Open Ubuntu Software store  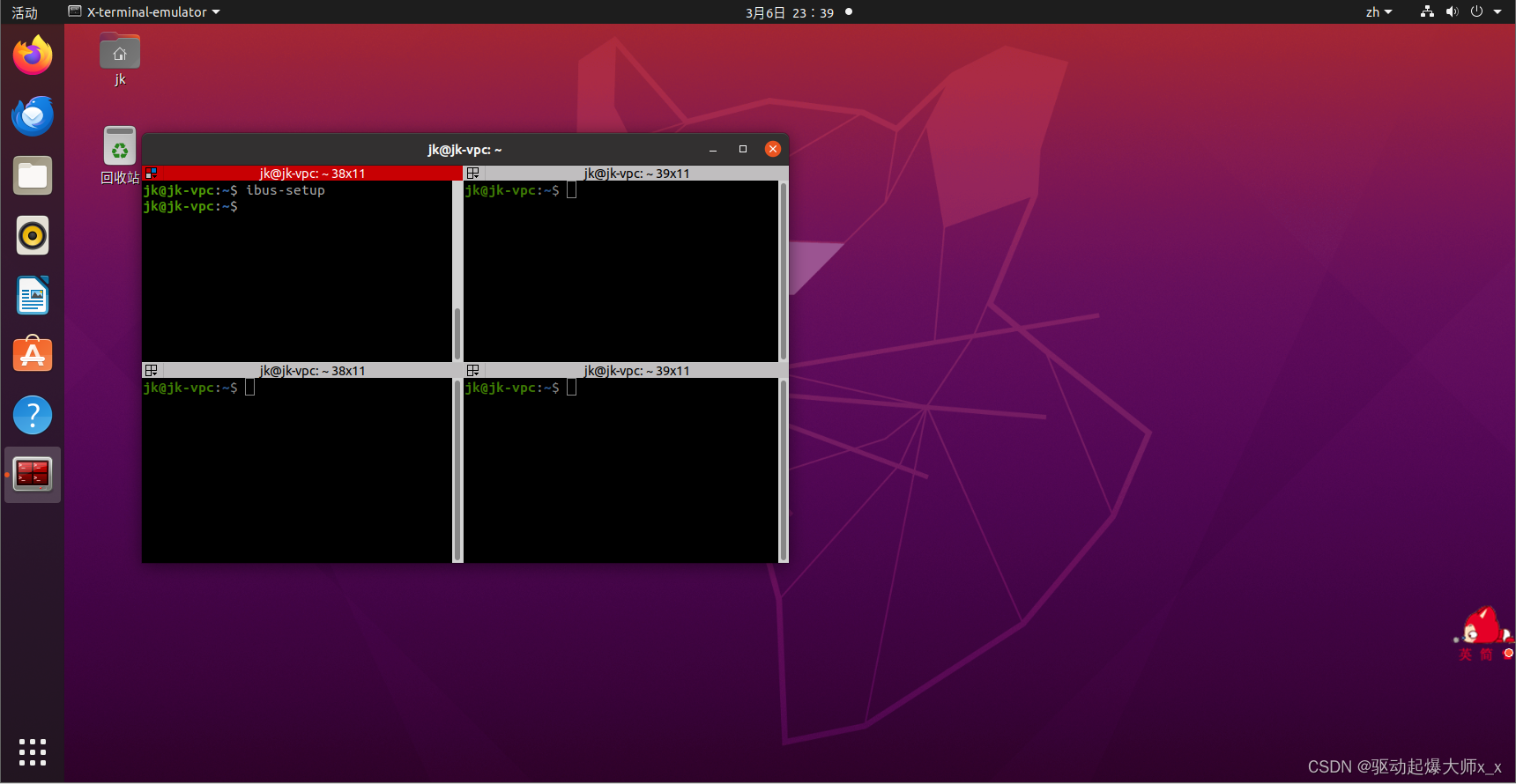[x=33, y=355]
